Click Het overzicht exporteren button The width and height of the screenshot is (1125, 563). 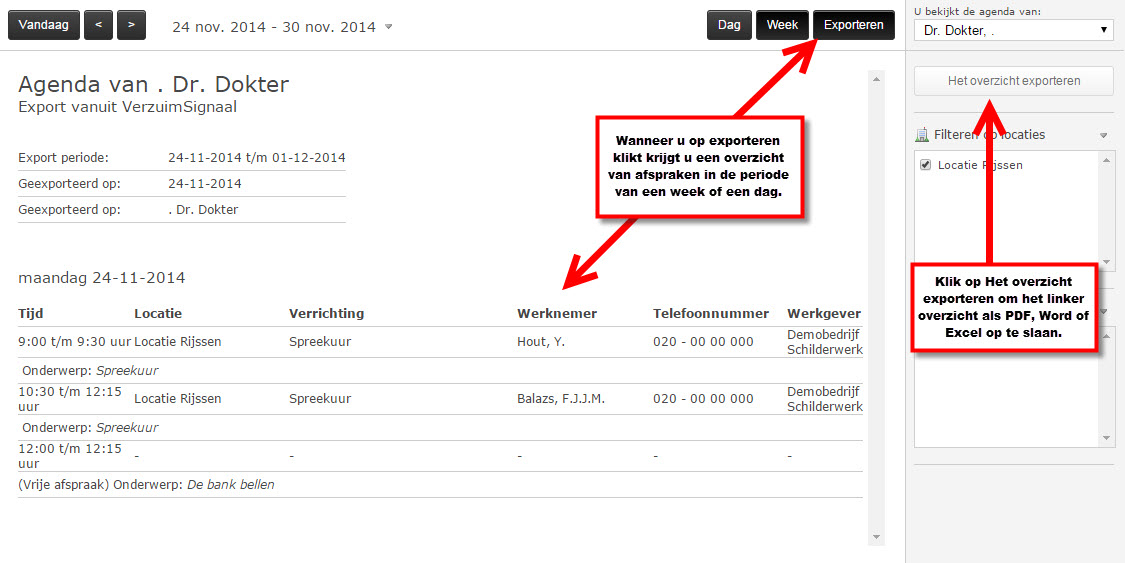tap(1013, 81)
